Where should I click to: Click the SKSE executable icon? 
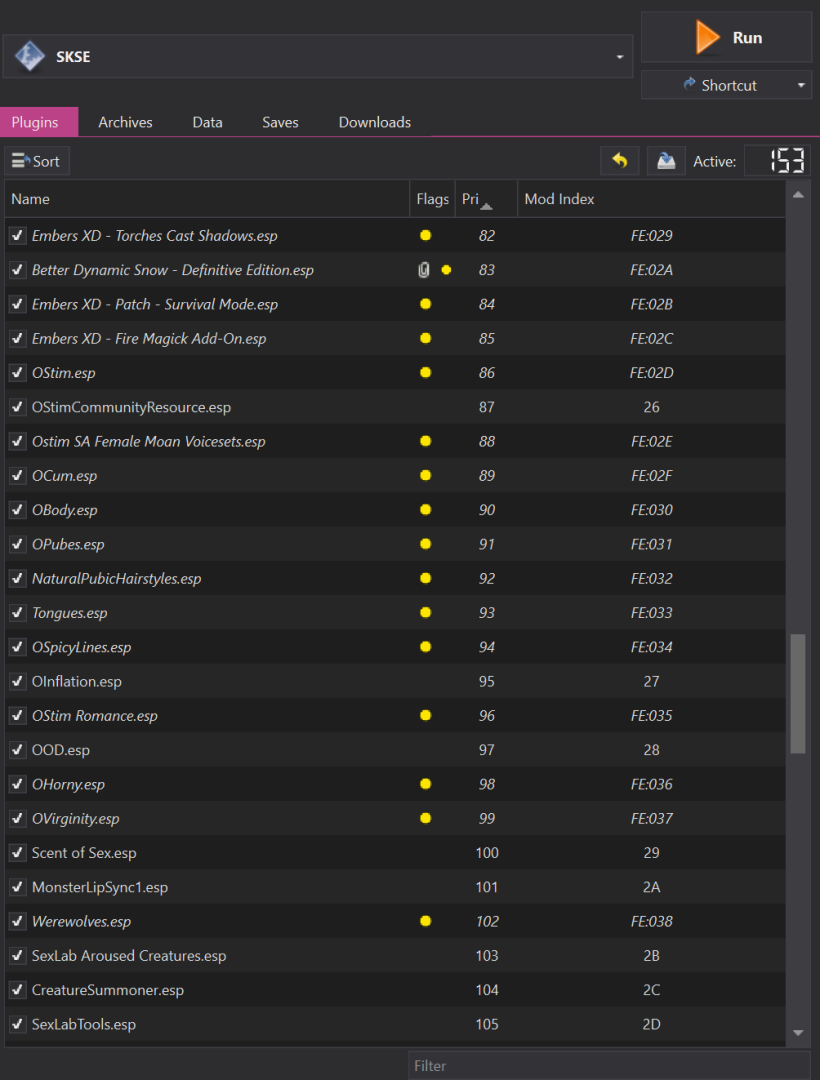click(x=30, y=56)
